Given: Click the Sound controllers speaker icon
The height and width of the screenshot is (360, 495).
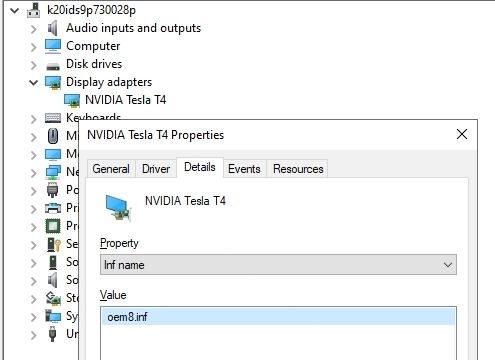Looking at the screenshot, I should point(53,280).
